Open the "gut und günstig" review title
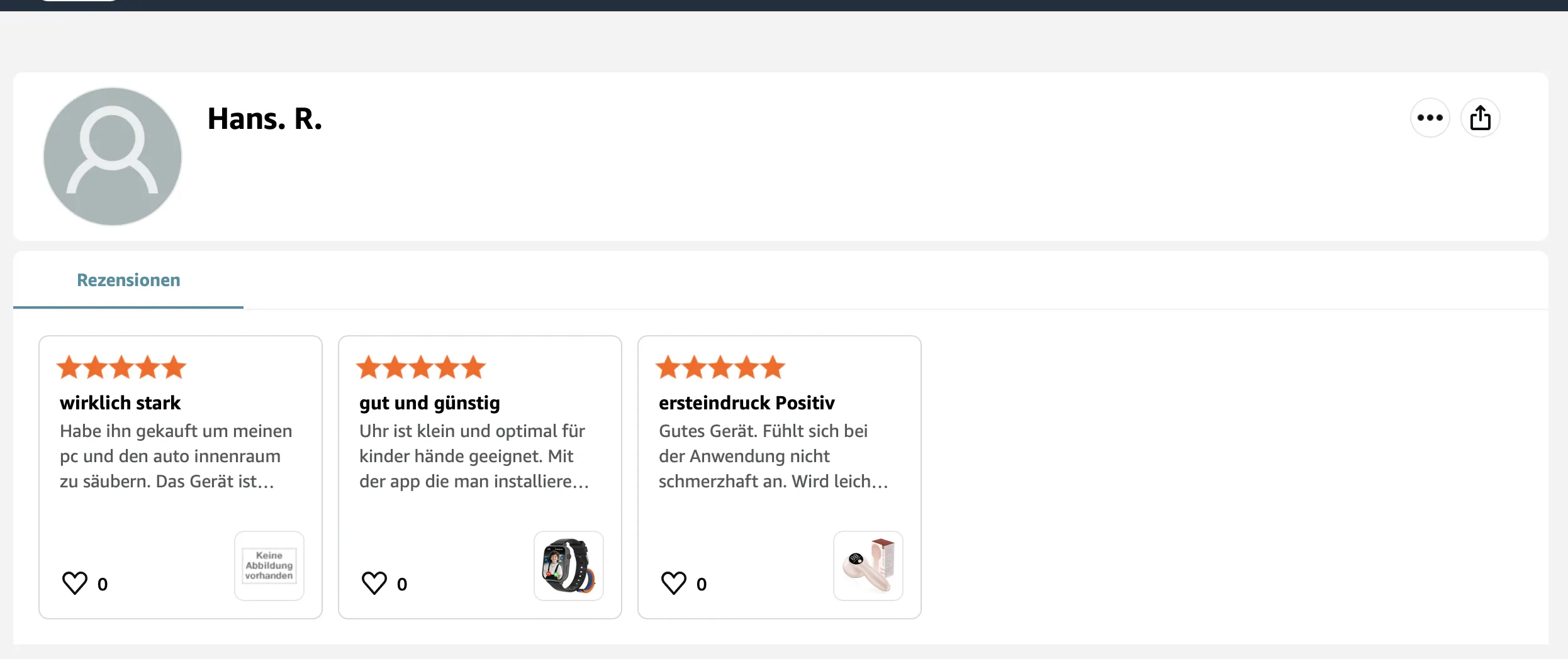Screen dimensions: 1568x659 coord(430,402)
